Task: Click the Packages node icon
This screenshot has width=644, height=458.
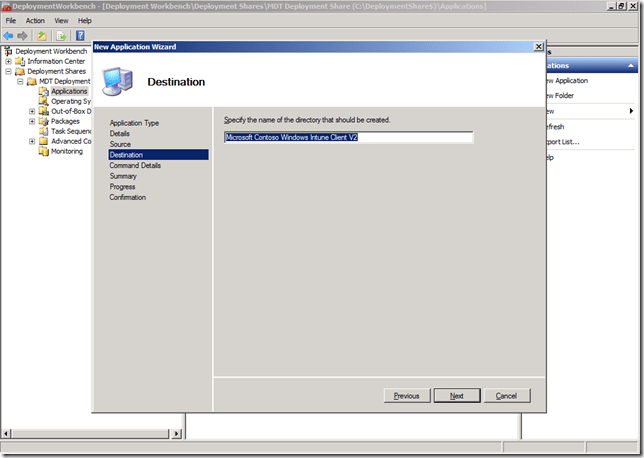Action: click(x=44, y=121)
